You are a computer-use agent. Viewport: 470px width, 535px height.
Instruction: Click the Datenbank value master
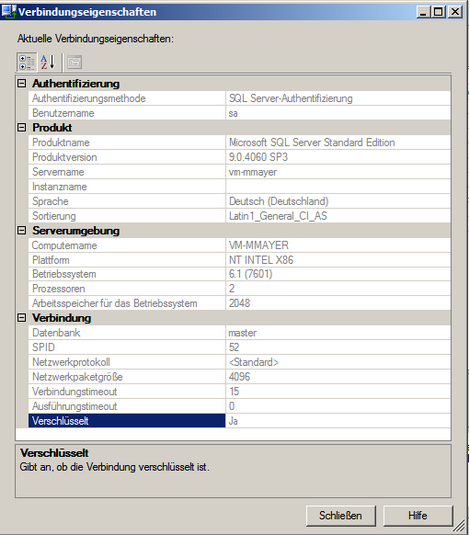click(x=242, y=333)
